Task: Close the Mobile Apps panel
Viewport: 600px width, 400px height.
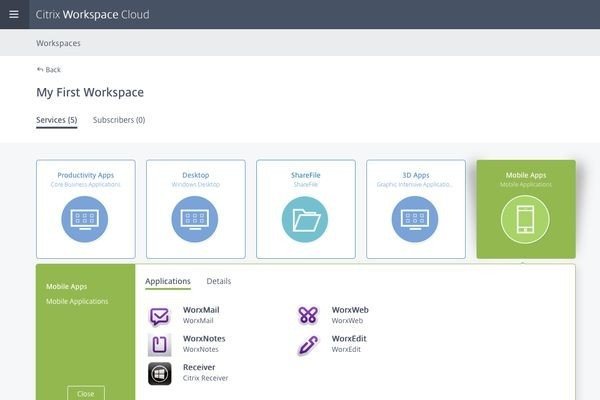Action: [x=85, y=393]
